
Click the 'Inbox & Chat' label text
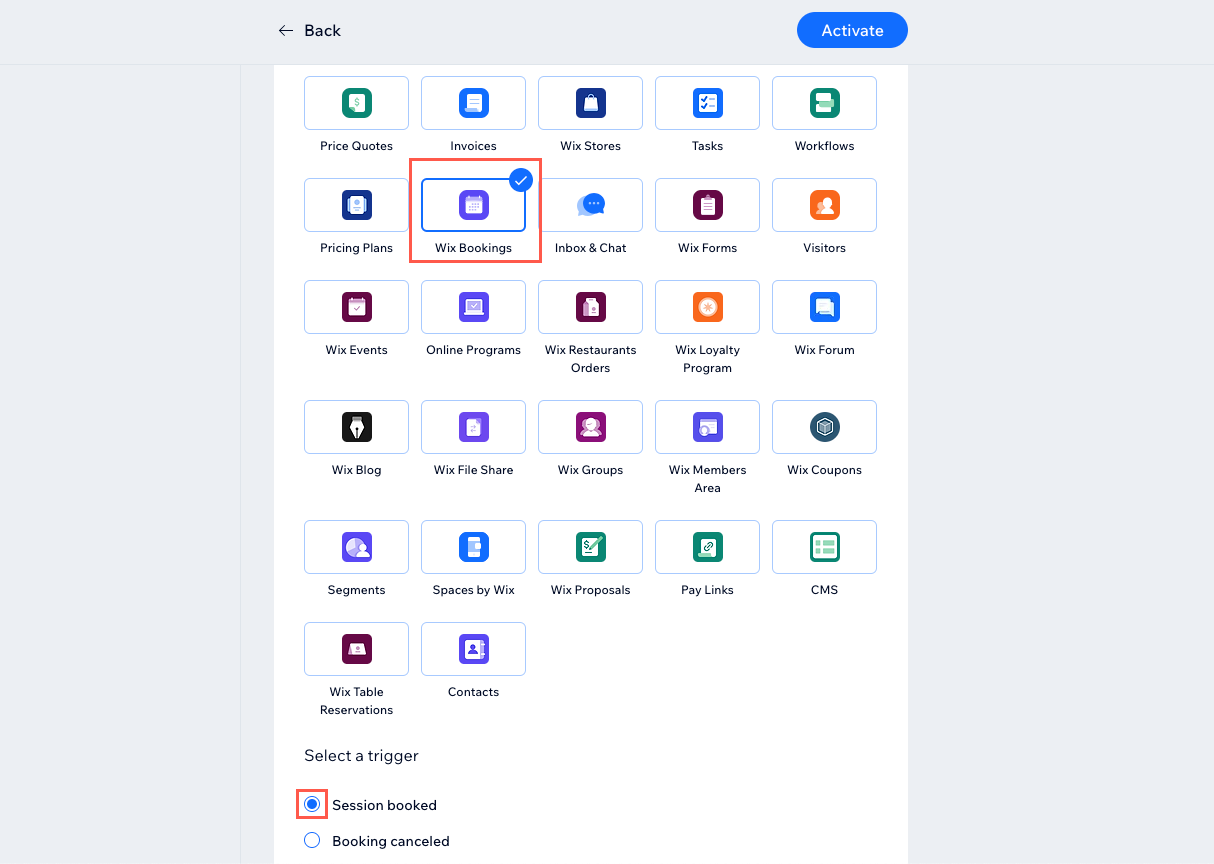(x=590, y=248)
